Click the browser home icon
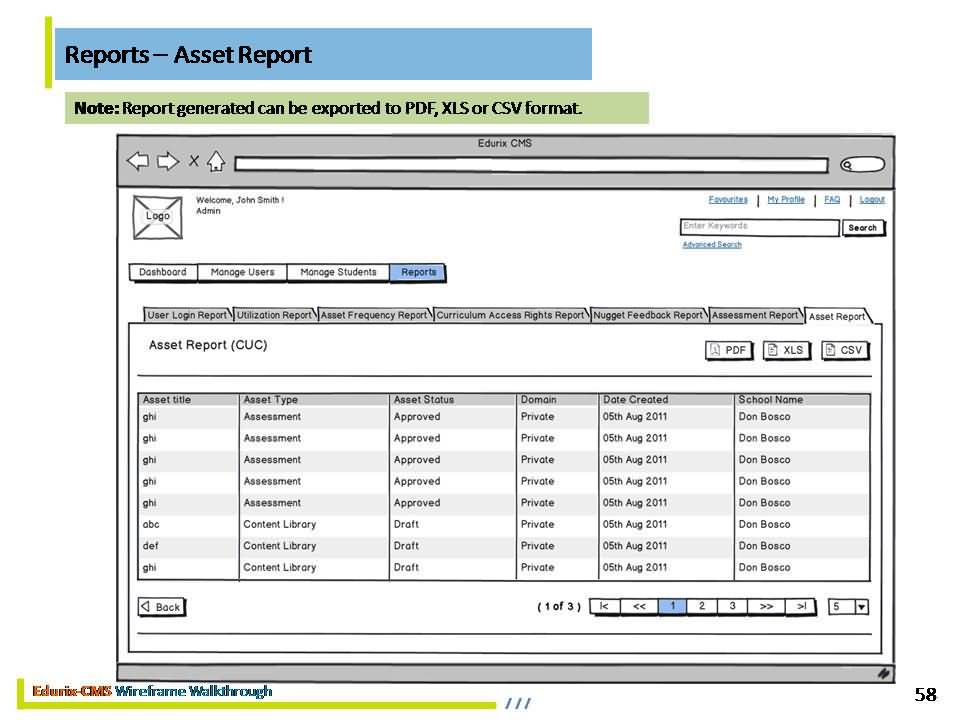Screen dimensions: 960x720 tap(216, 162)
